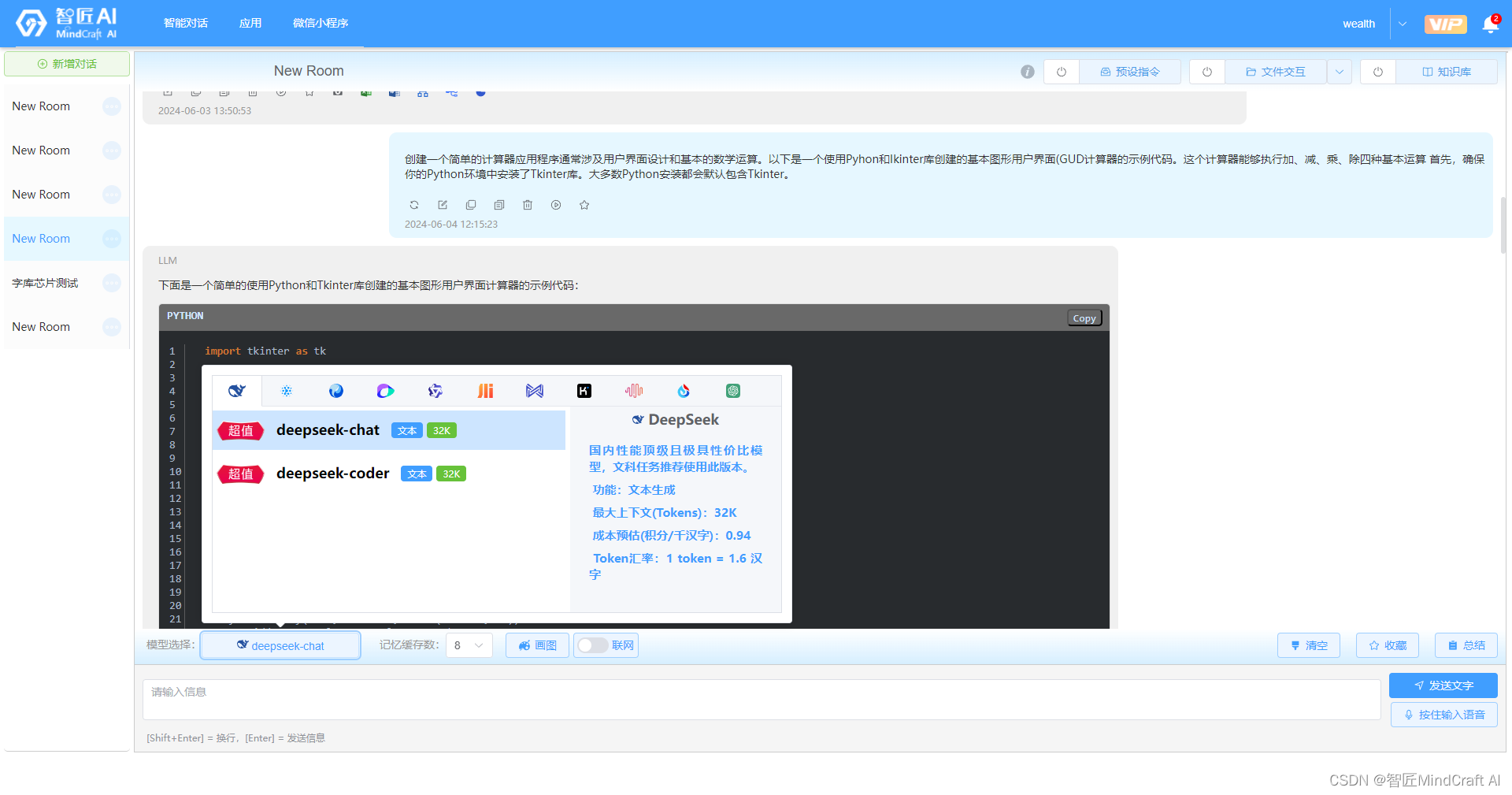1512x795 pixels.
Task: Open the green ChatGPT provider tab
Action: (733, 391)
